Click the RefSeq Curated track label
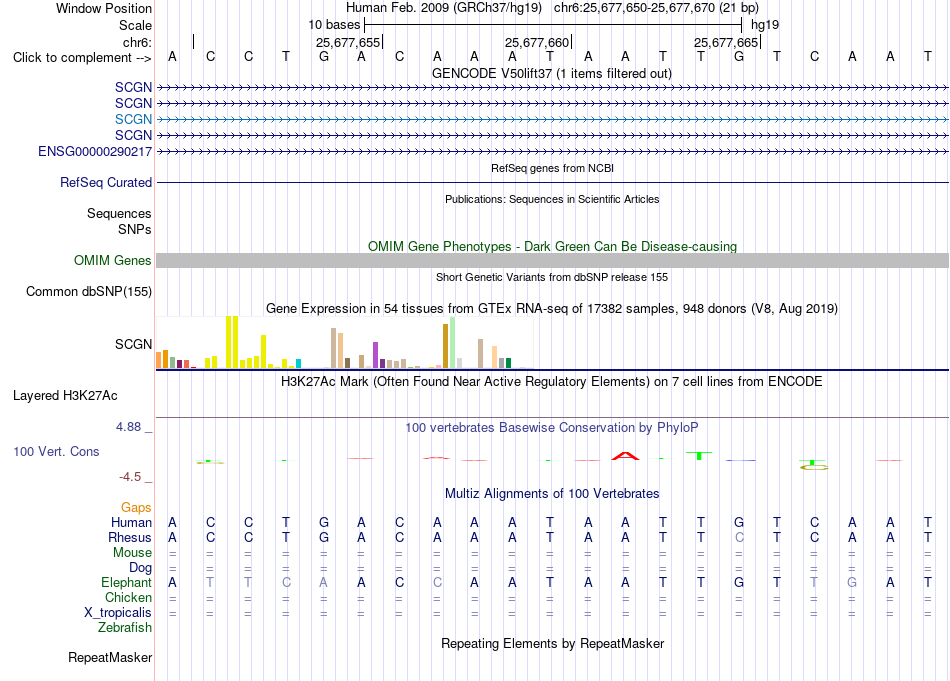The height and width of the screenshot is (681, 950). 106,182
